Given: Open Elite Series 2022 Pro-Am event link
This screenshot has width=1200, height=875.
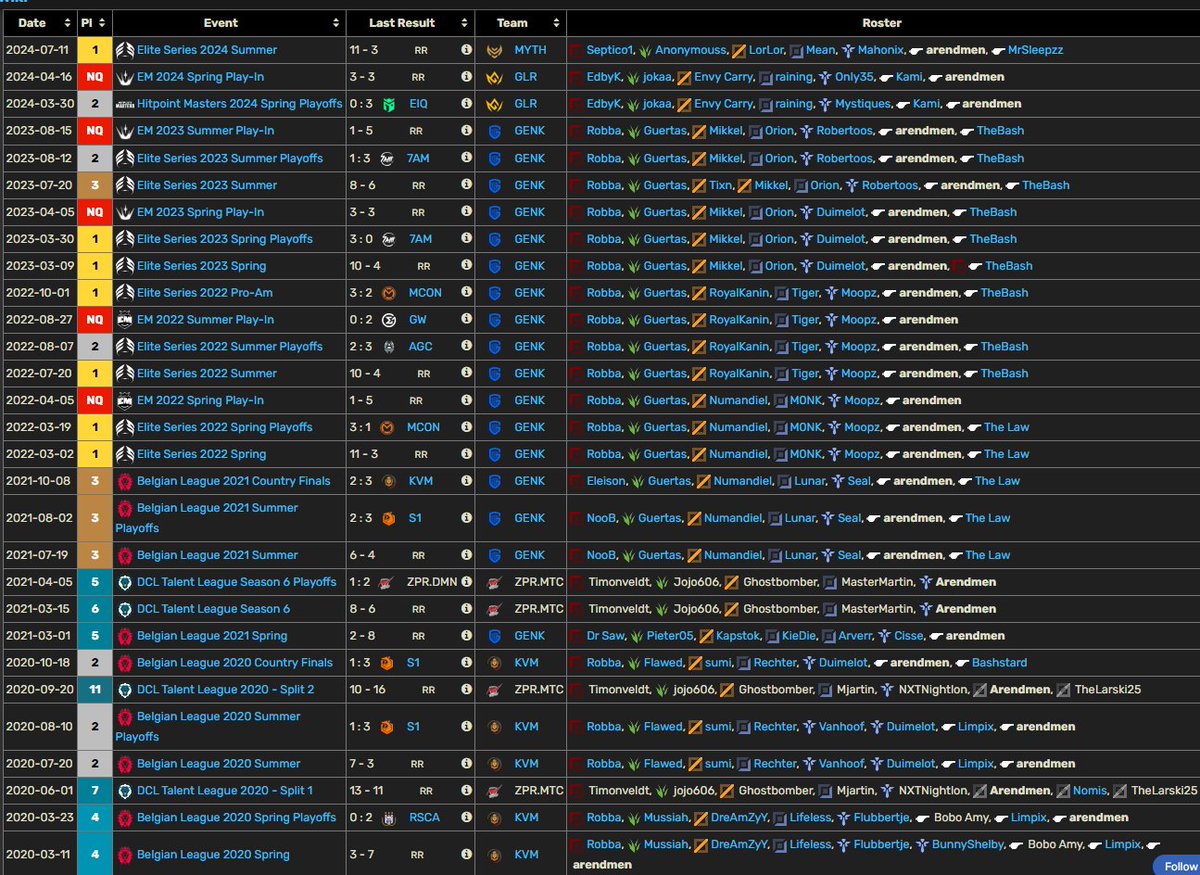Looking at the screenshot, I should point(205,293).
